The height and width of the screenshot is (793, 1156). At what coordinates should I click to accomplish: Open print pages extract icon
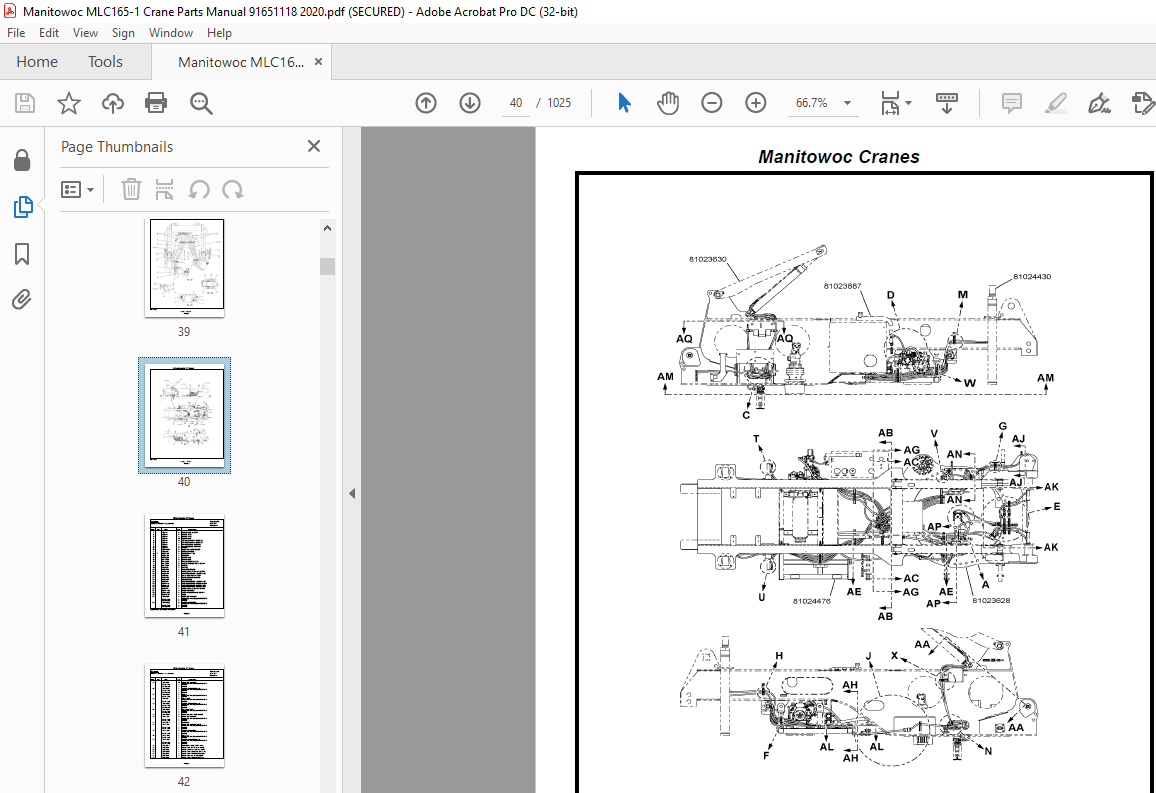click(164, 189)
